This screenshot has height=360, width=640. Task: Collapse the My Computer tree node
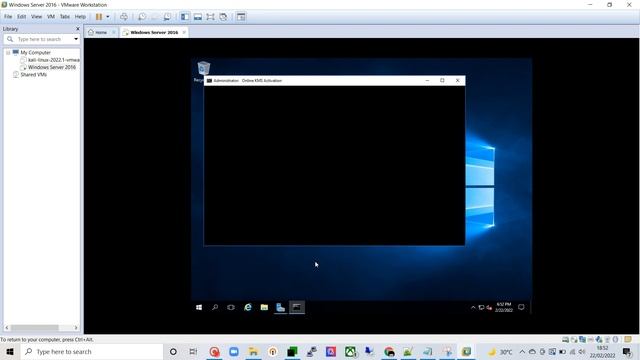8,53
